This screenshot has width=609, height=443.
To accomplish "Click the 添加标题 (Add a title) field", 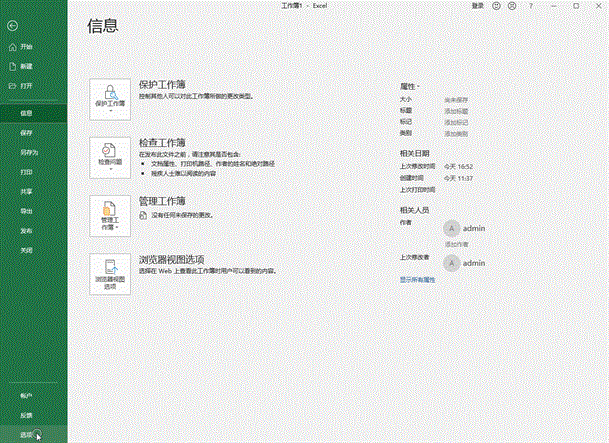I will (456, 111).
